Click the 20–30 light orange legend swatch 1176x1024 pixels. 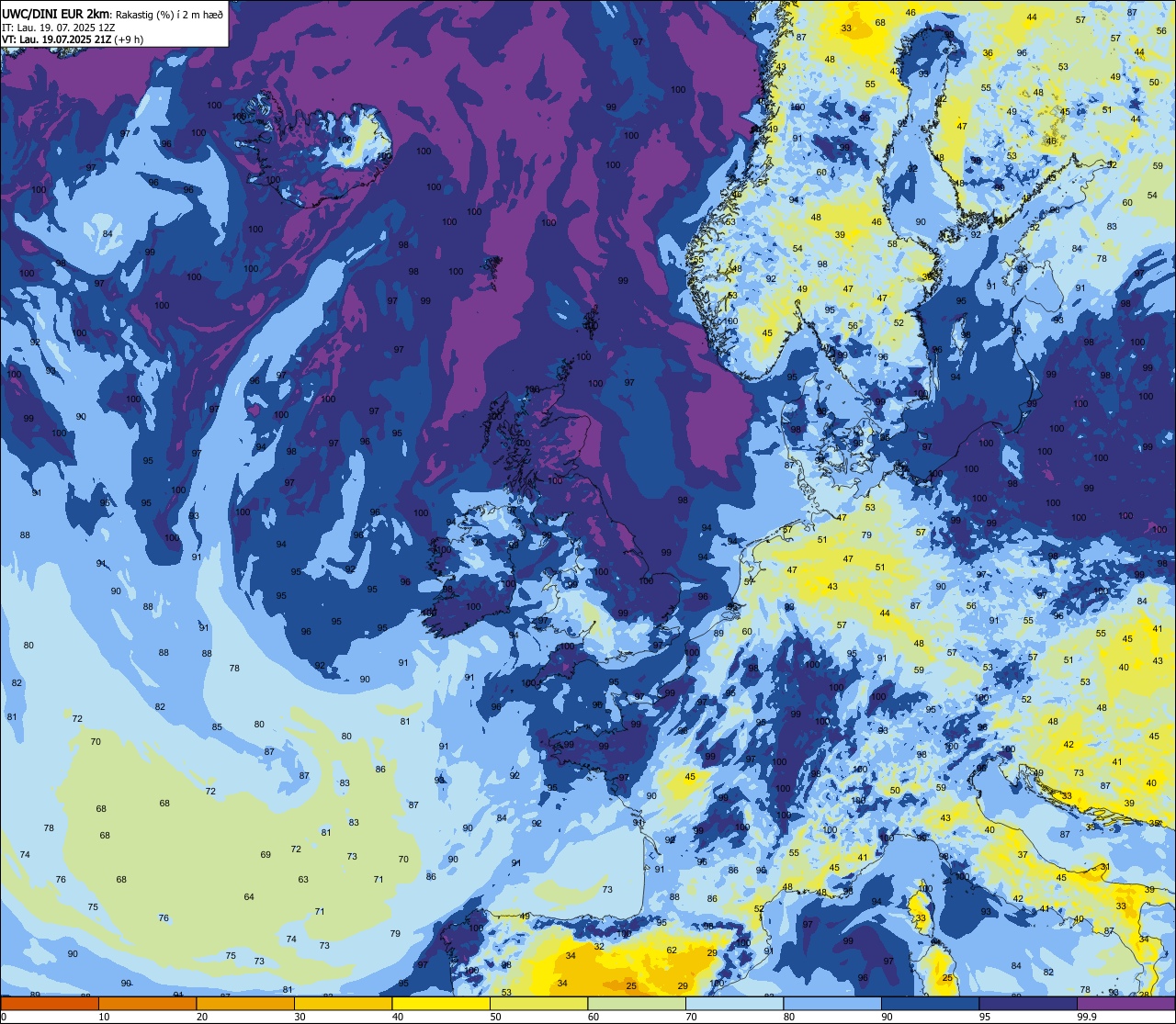245,1003
